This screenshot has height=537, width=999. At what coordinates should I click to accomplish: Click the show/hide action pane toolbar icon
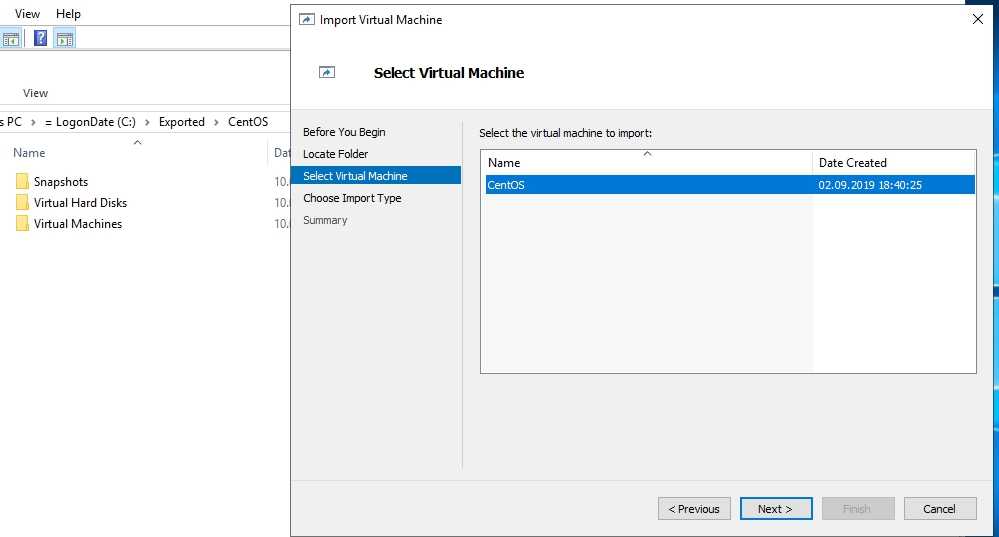pos(65,39)
